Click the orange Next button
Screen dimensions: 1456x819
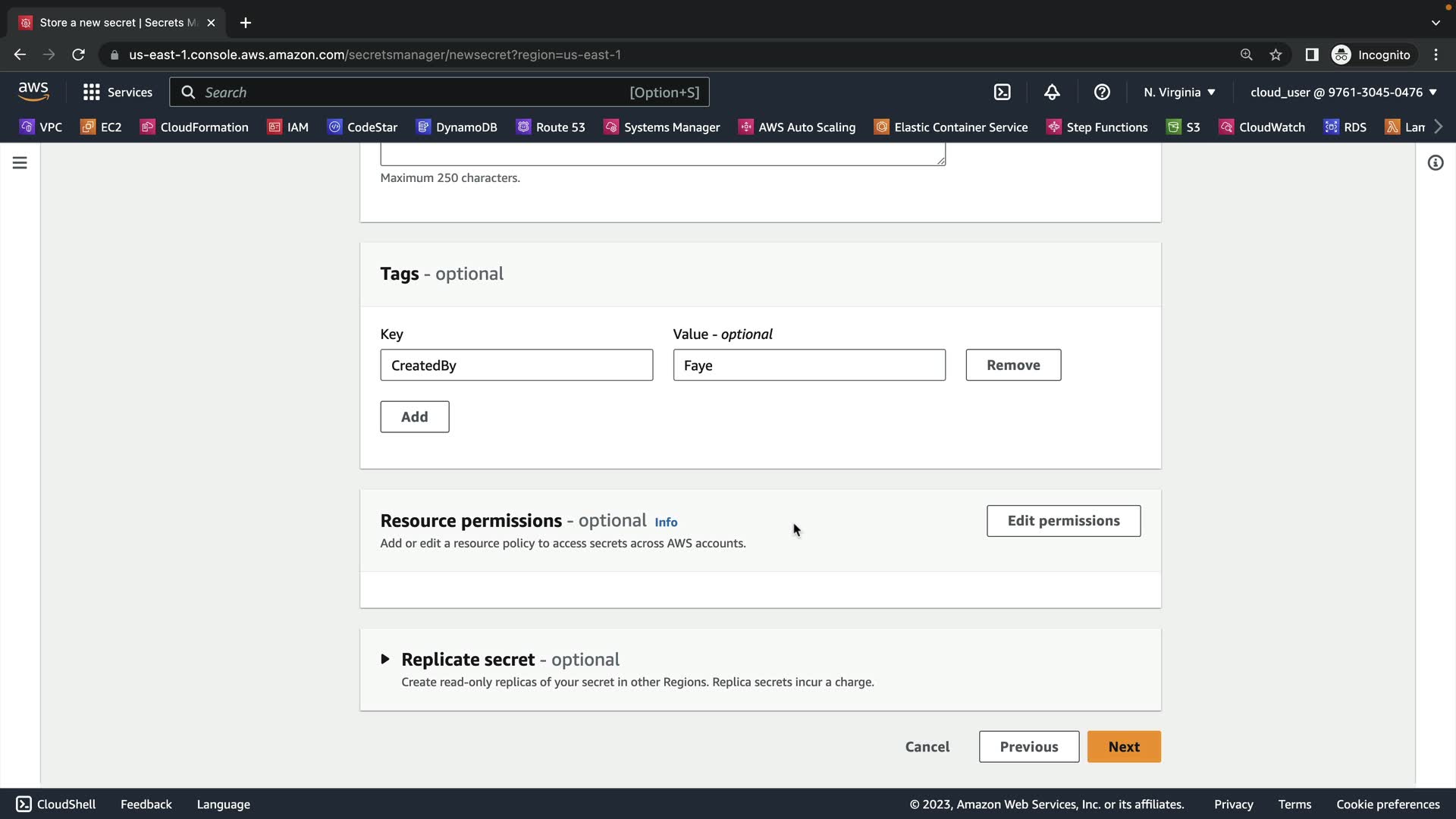1123,747
